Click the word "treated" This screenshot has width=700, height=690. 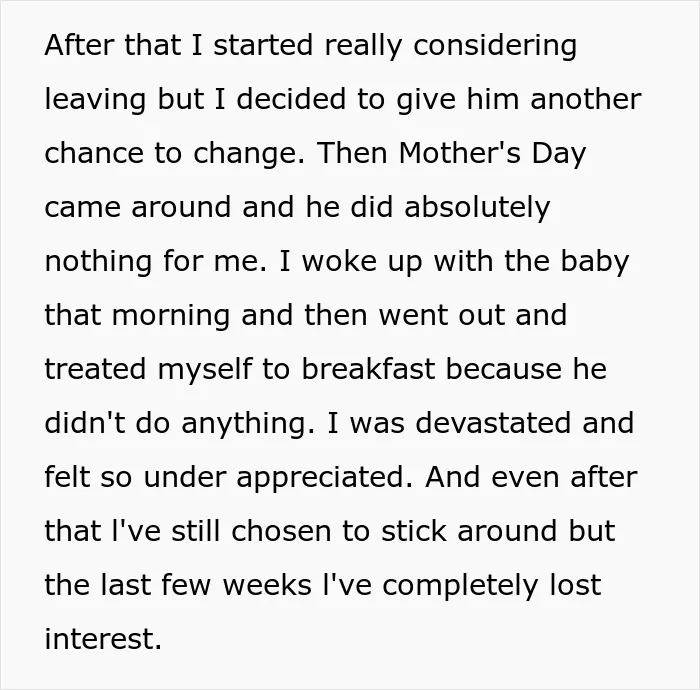click(x=96, y=369)
